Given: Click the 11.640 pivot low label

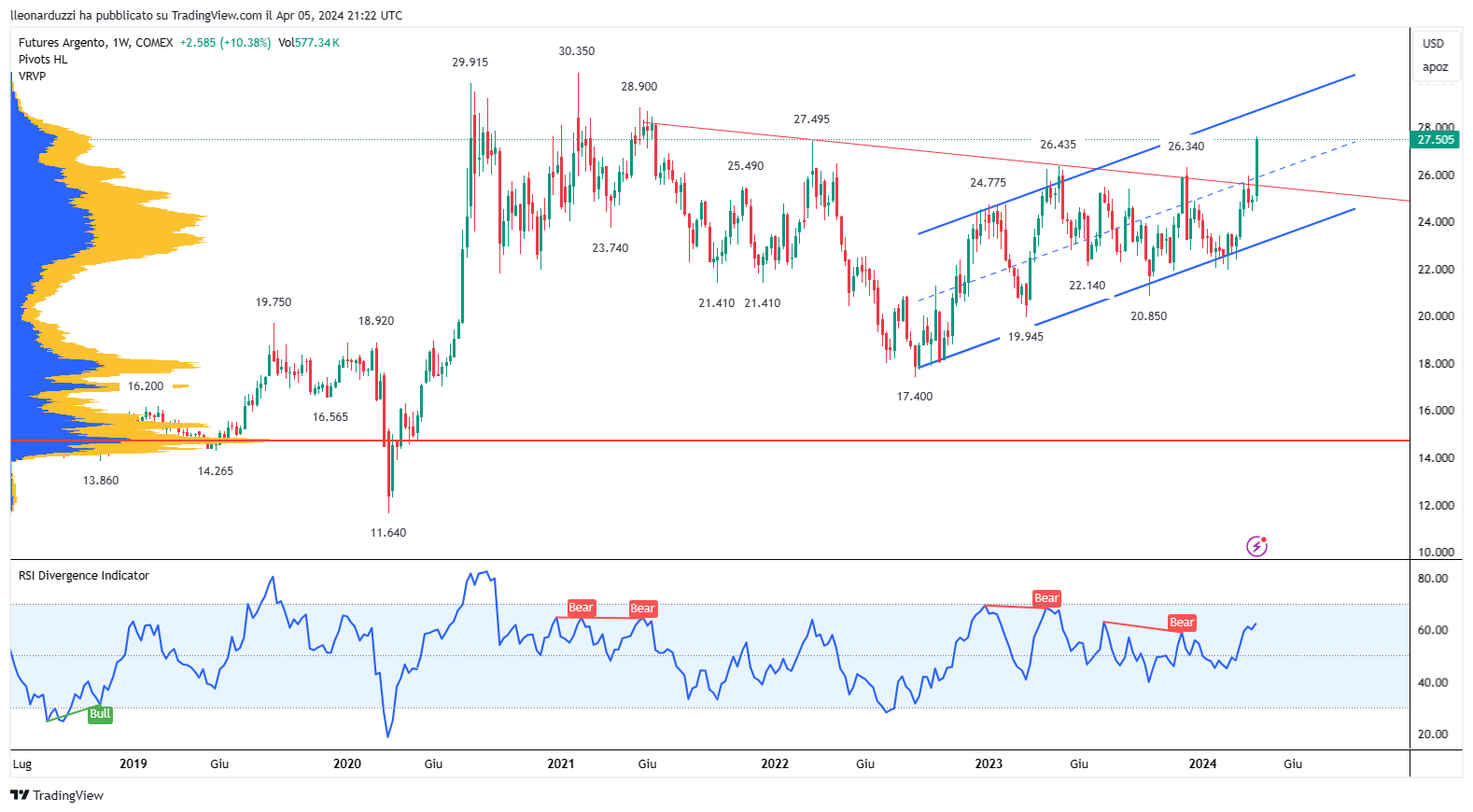Looking at the screenshot, I should [388, 533].
